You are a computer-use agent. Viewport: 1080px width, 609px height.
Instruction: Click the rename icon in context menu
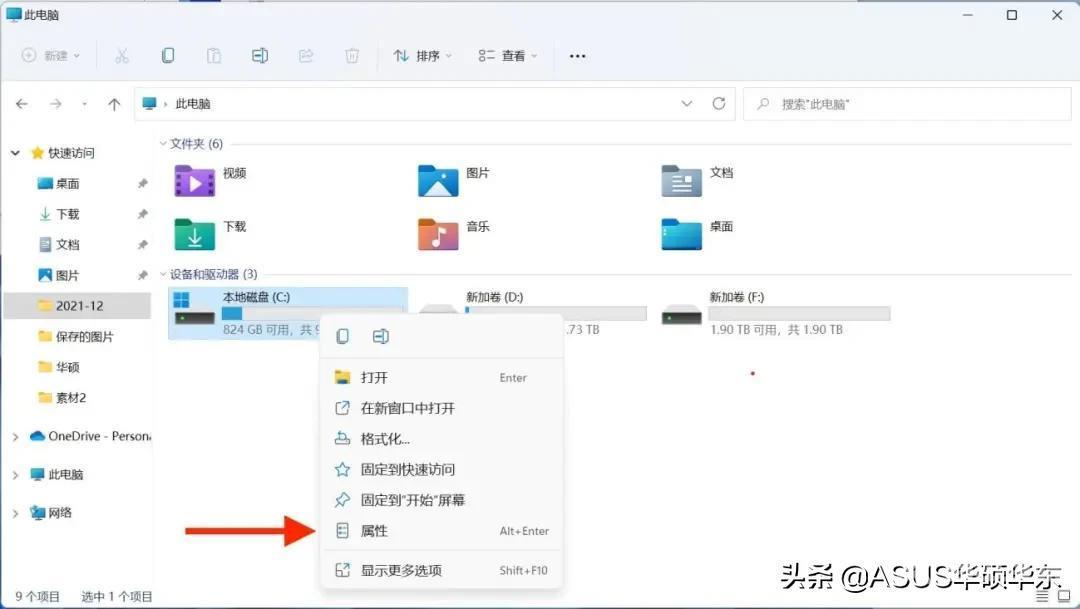(x=380, y=337)
